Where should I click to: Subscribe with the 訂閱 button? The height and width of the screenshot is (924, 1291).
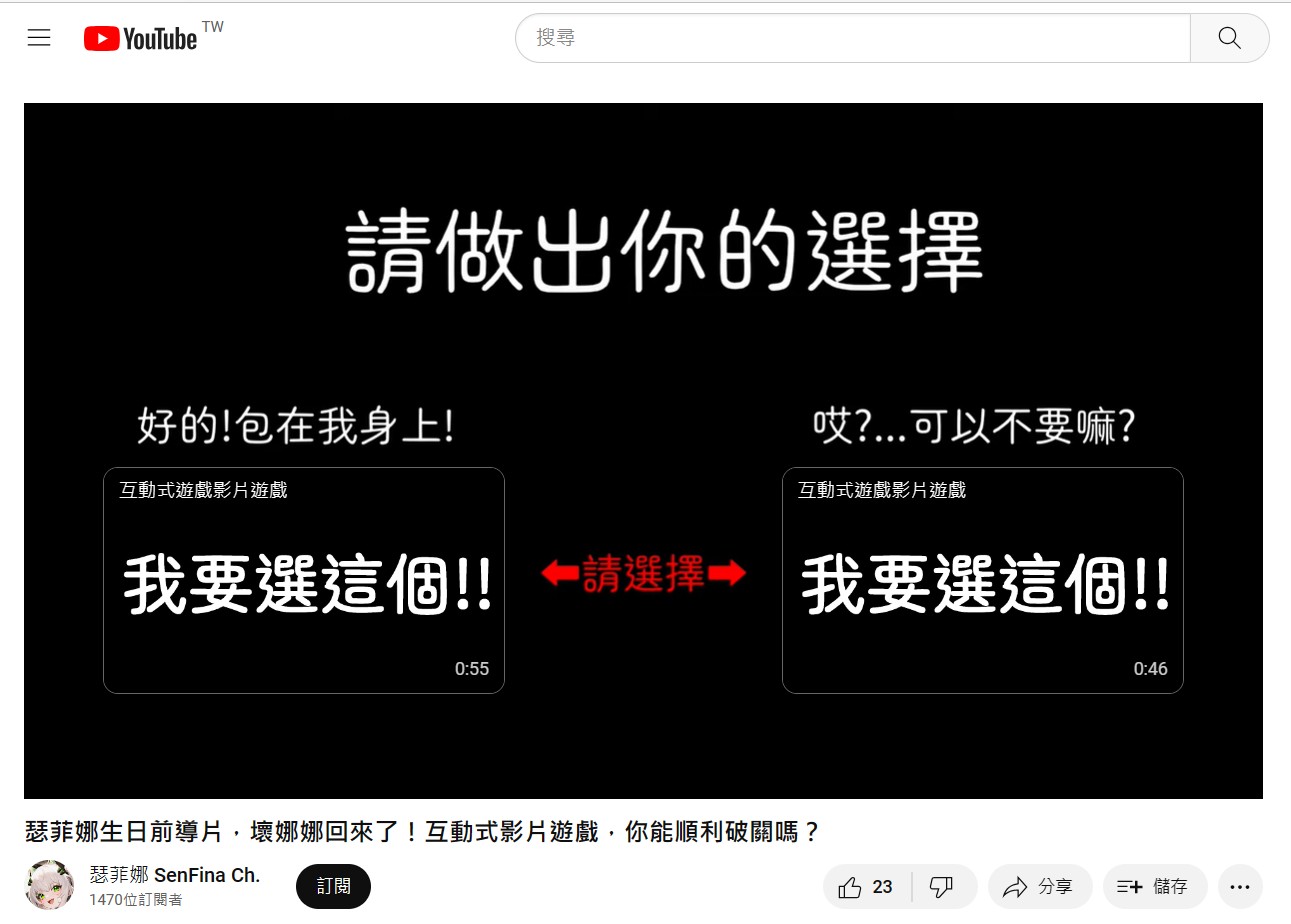click(333, 886)
